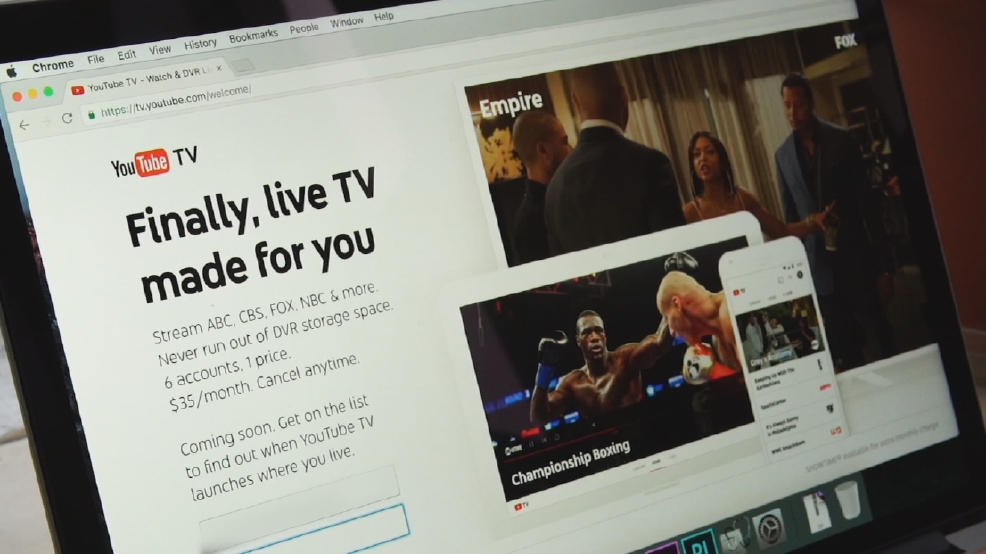The width and height of the screenshot is (986, 554).
Task: Click the YouTube TV logo
Action: pos(154,162)
